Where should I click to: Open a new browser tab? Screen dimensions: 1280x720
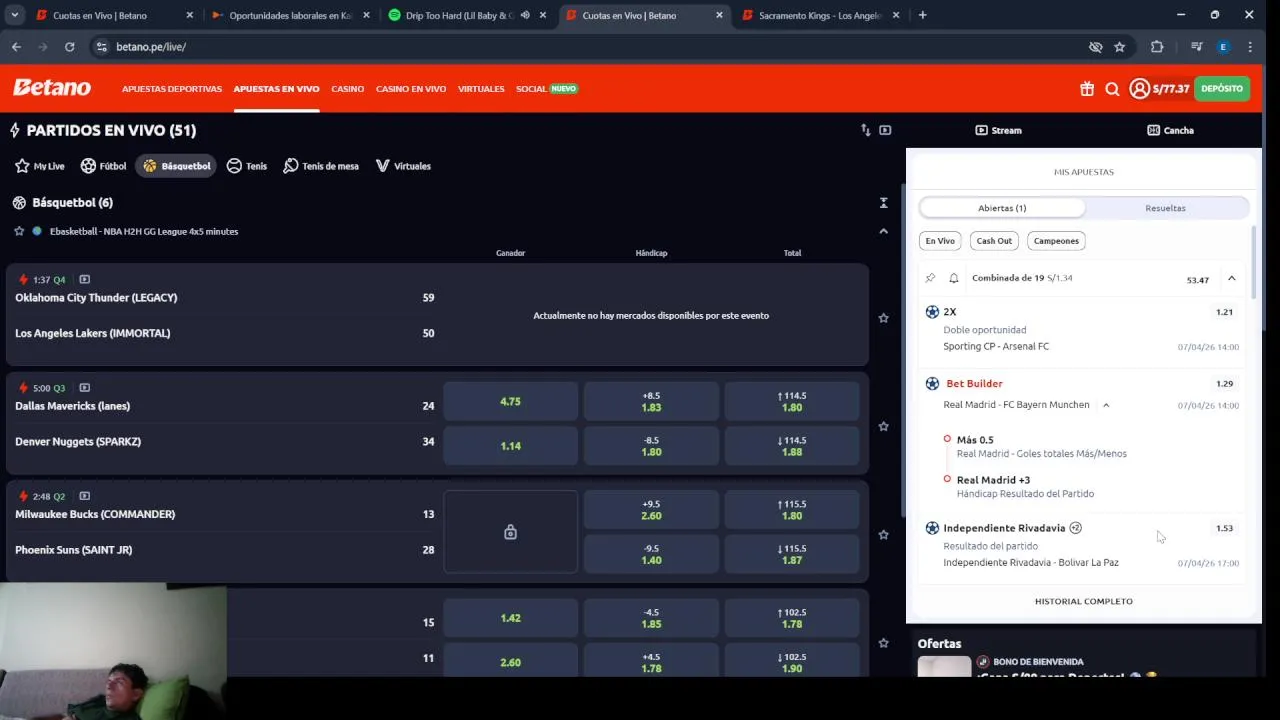click(x=922, y=15)
